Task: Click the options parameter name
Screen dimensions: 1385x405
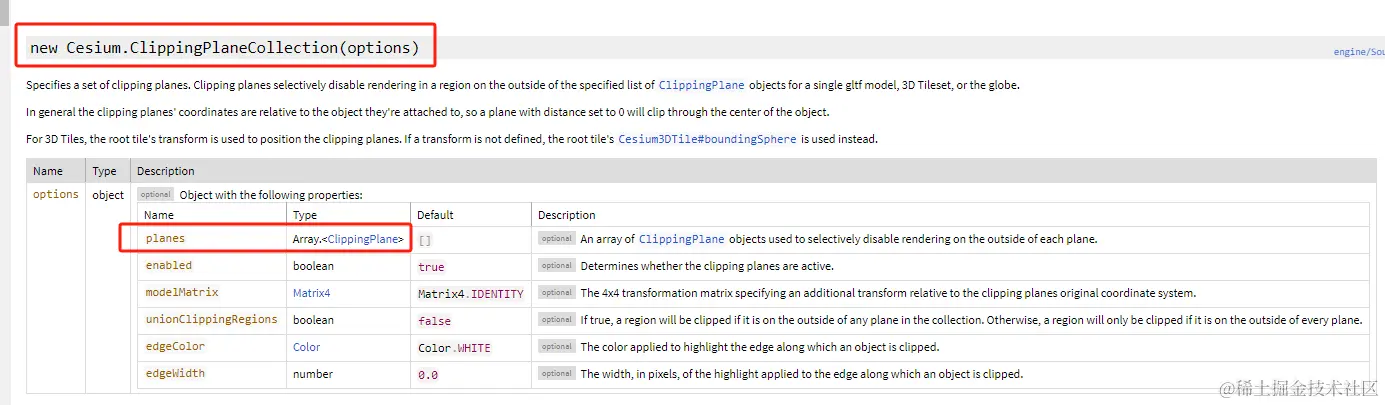Action: pyautogui.click(x=56, y=194)
